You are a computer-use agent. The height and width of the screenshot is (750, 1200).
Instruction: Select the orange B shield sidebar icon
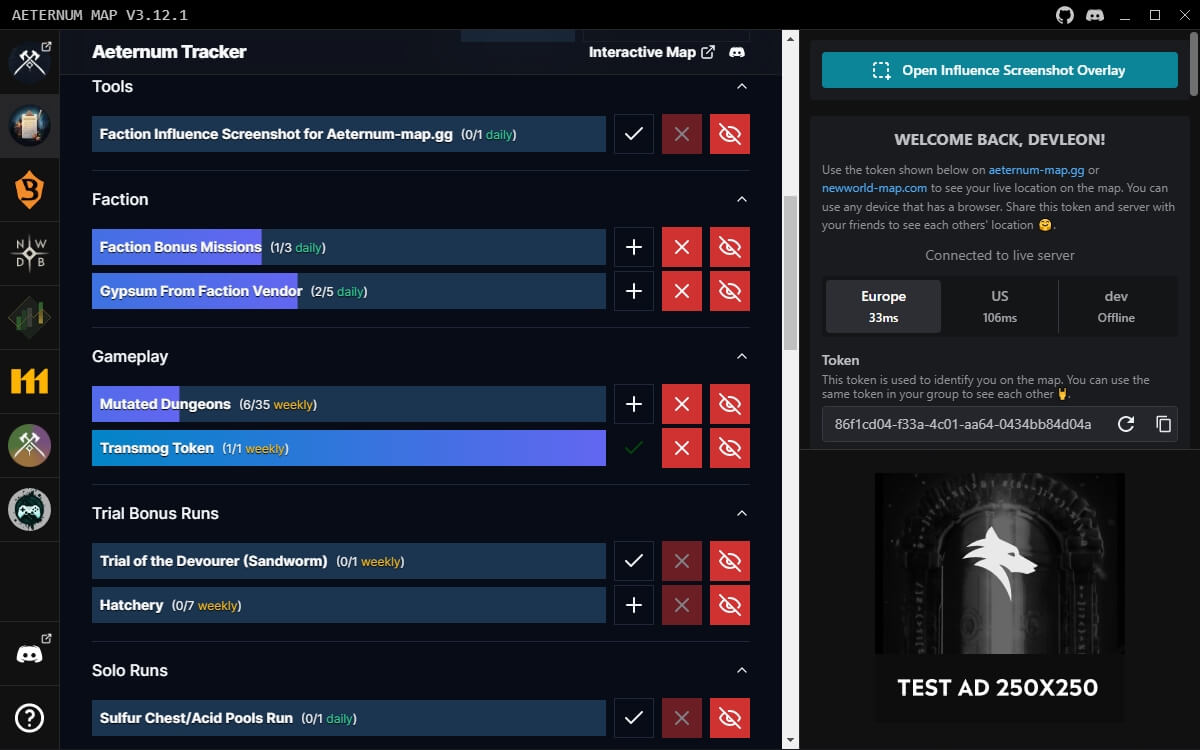point(29,190)
